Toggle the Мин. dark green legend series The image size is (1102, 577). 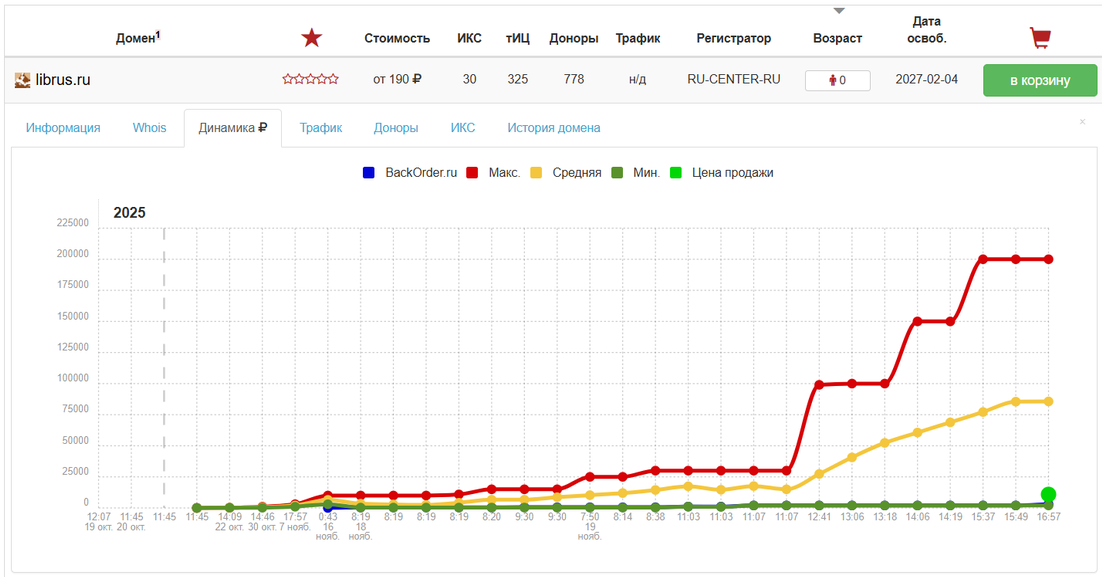(x=616, y=173)
